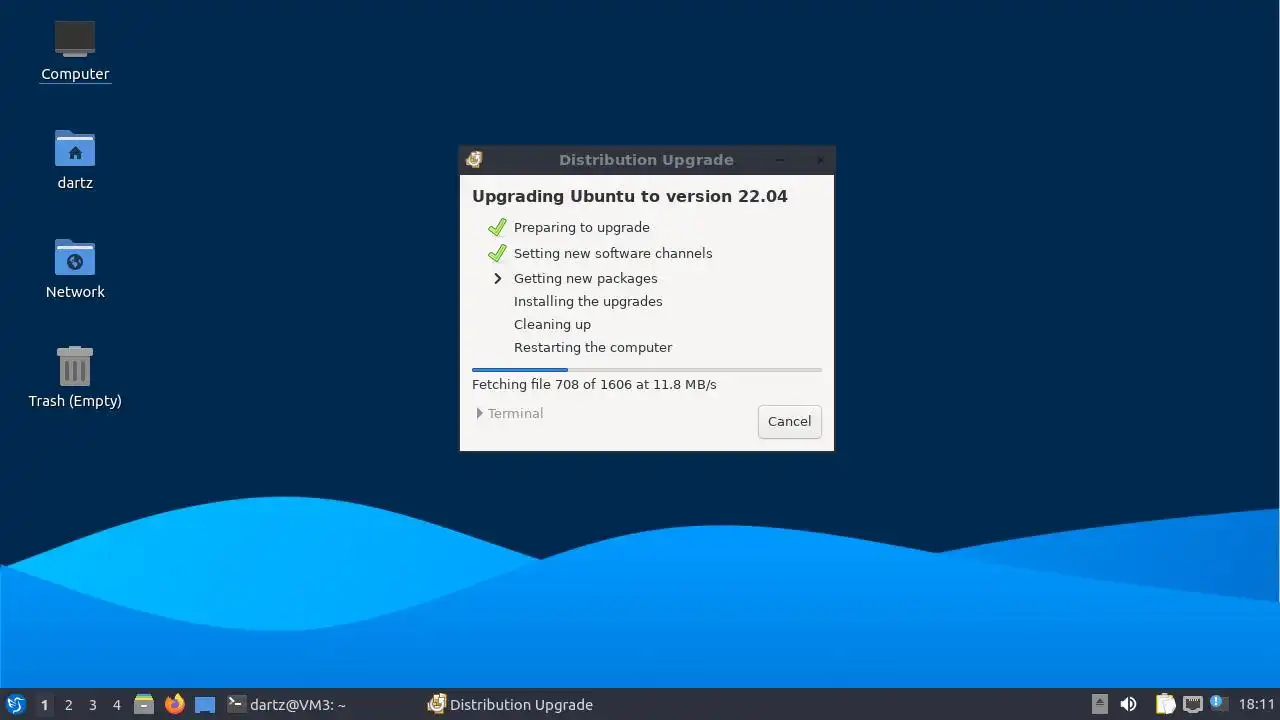Minimize the Distribution Upgrade window
The image size is (1280, 720).
tap(780, 160)
